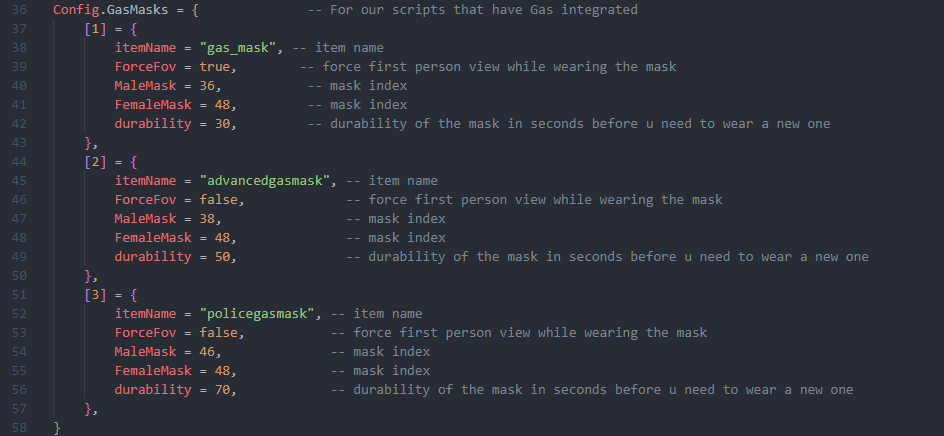
Task: Click the [2] table index
Action: click(95, 162)
